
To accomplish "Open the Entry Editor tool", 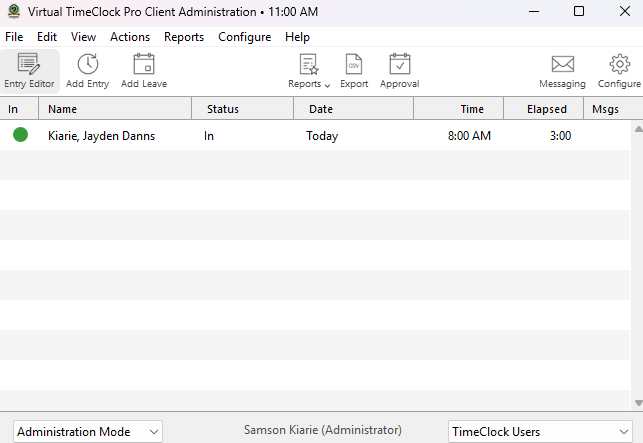I will click(29, 71).
